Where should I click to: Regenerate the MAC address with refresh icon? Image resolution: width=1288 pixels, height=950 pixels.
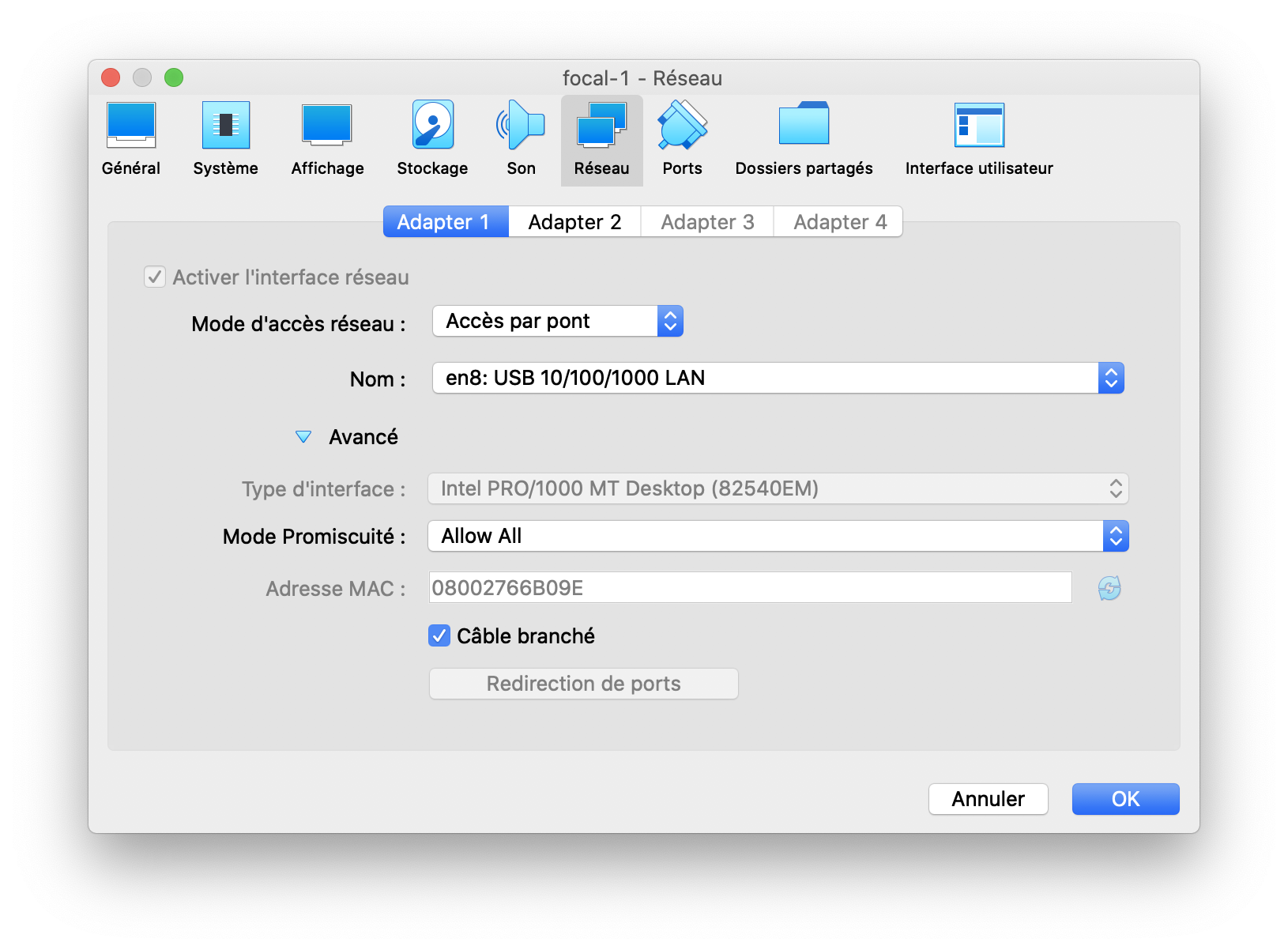point(1109,588)
